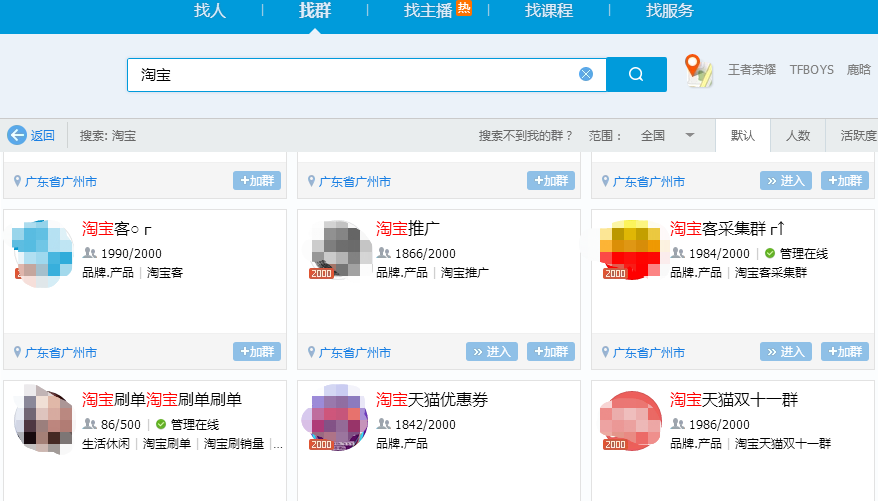Open the map location pin icon
The image size is (878, 501).
click(x=698, y=71)
